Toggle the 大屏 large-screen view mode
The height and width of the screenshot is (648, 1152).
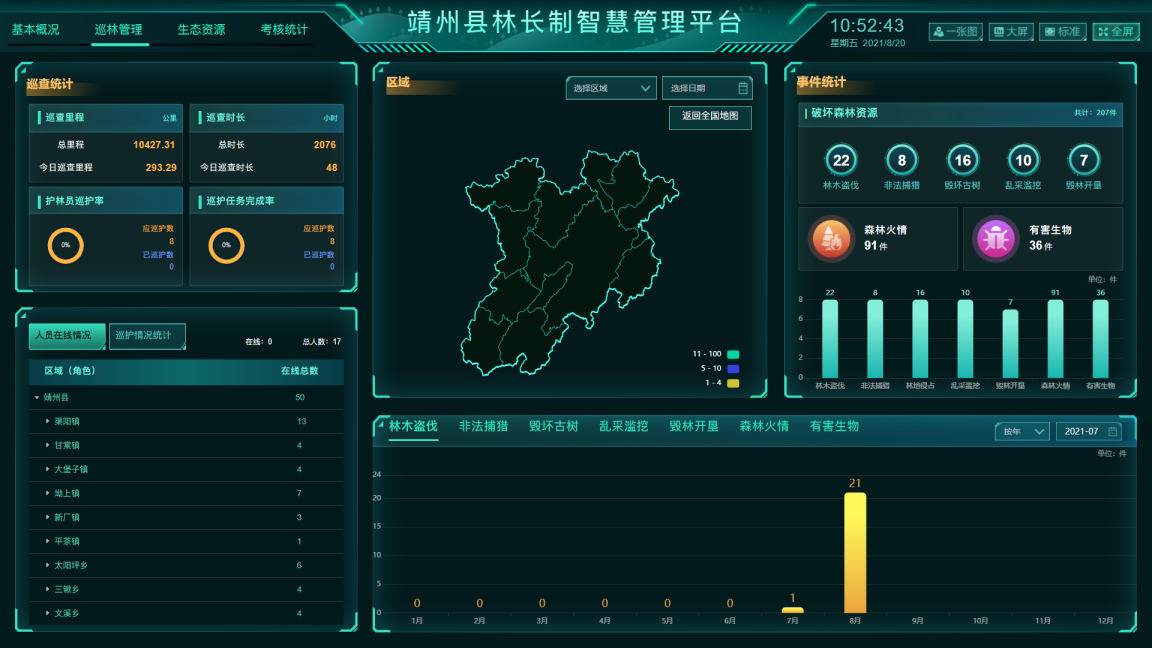click(1011, 32)
